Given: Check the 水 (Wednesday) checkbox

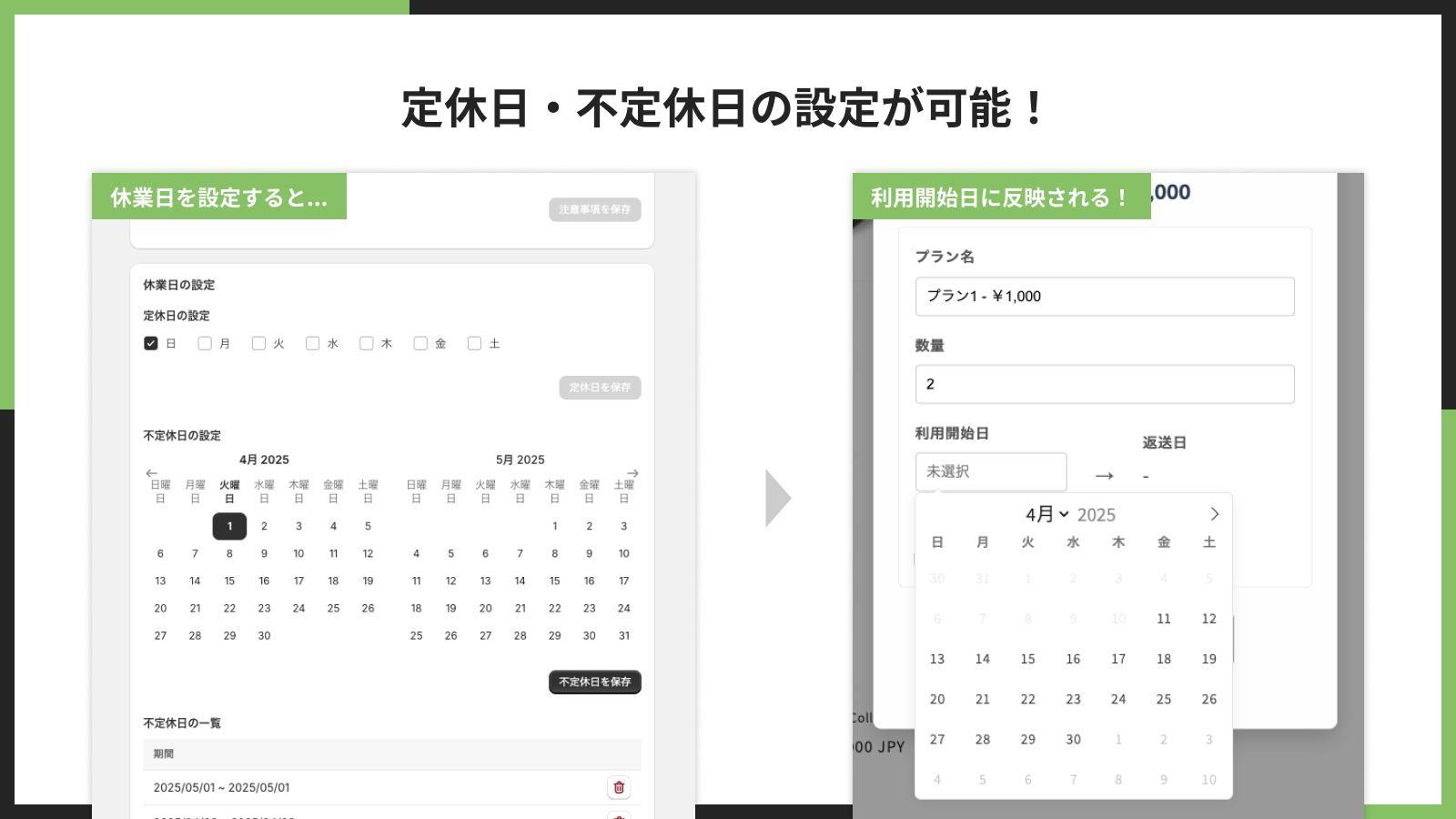Looking at the screenshot, I should [313, 343].
